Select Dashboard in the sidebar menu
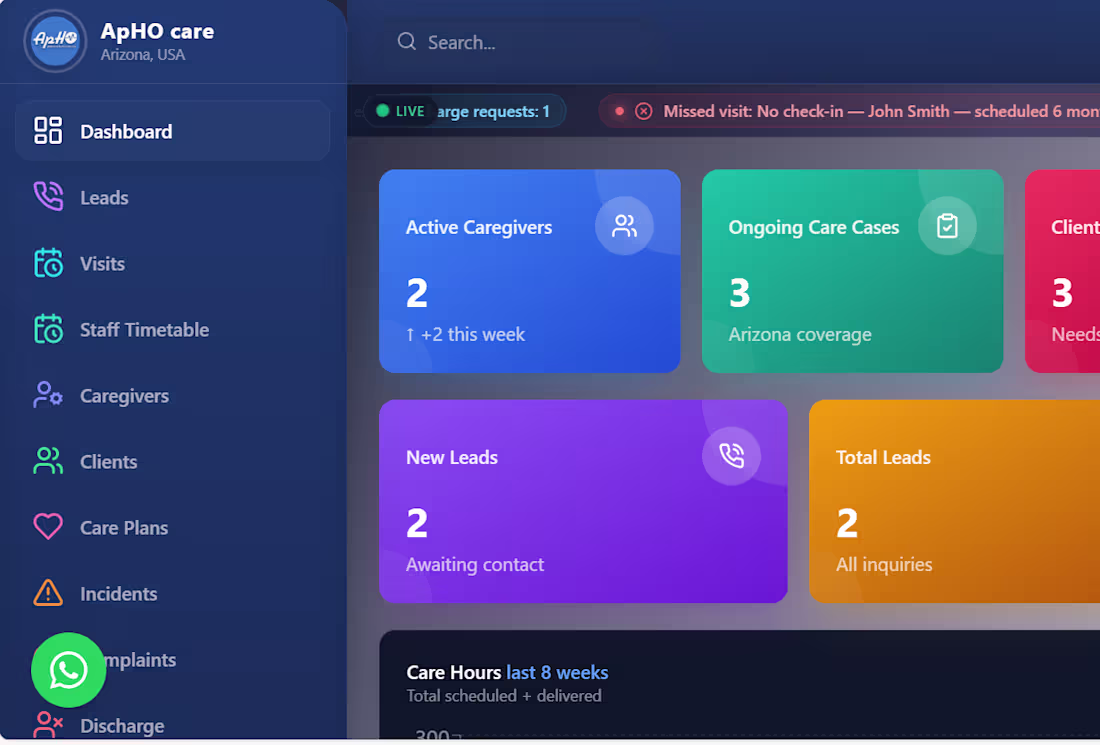1100x745 pixels. point(126,130)
